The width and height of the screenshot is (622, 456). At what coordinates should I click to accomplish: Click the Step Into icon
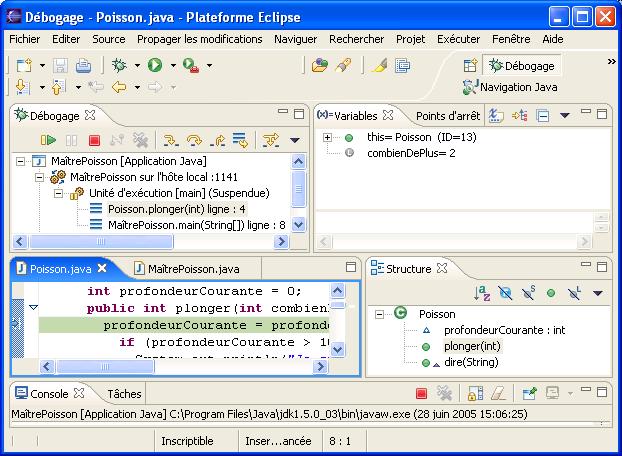[x=171, y=141]
